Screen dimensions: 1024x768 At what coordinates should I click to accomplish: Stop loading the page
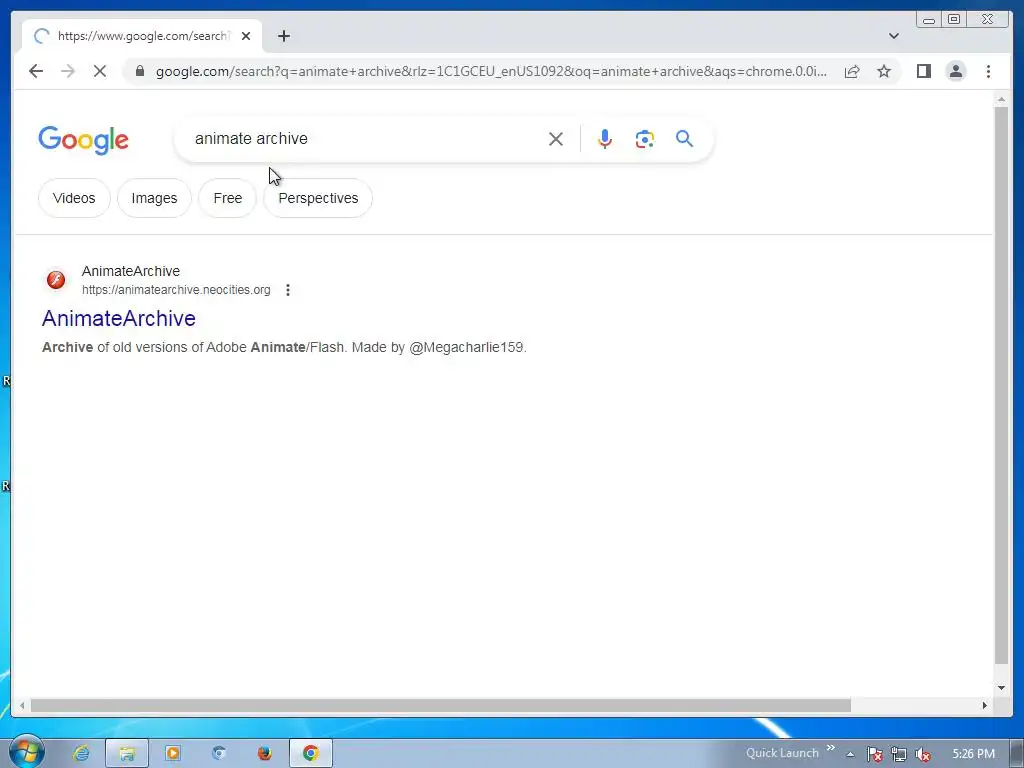pos(100,71)
